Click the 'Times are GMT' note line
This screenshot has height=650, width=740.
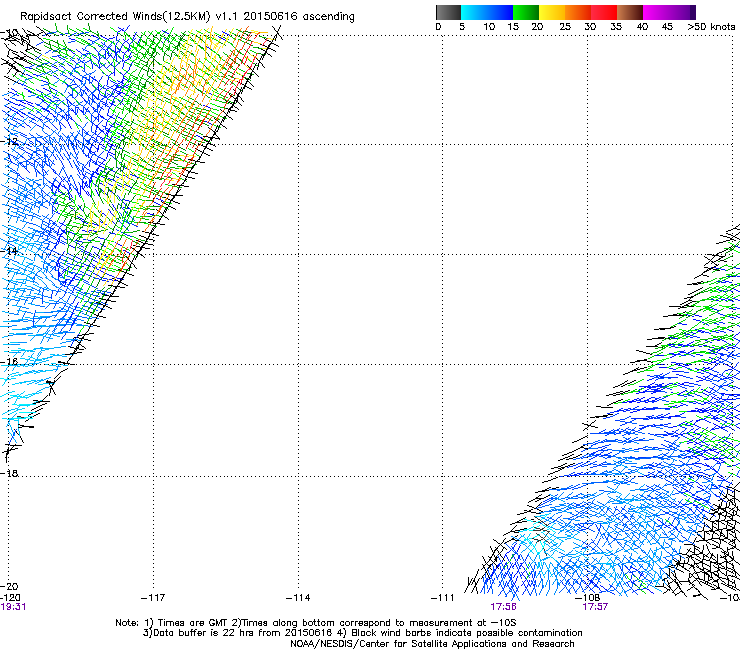(x=316, y=623)
